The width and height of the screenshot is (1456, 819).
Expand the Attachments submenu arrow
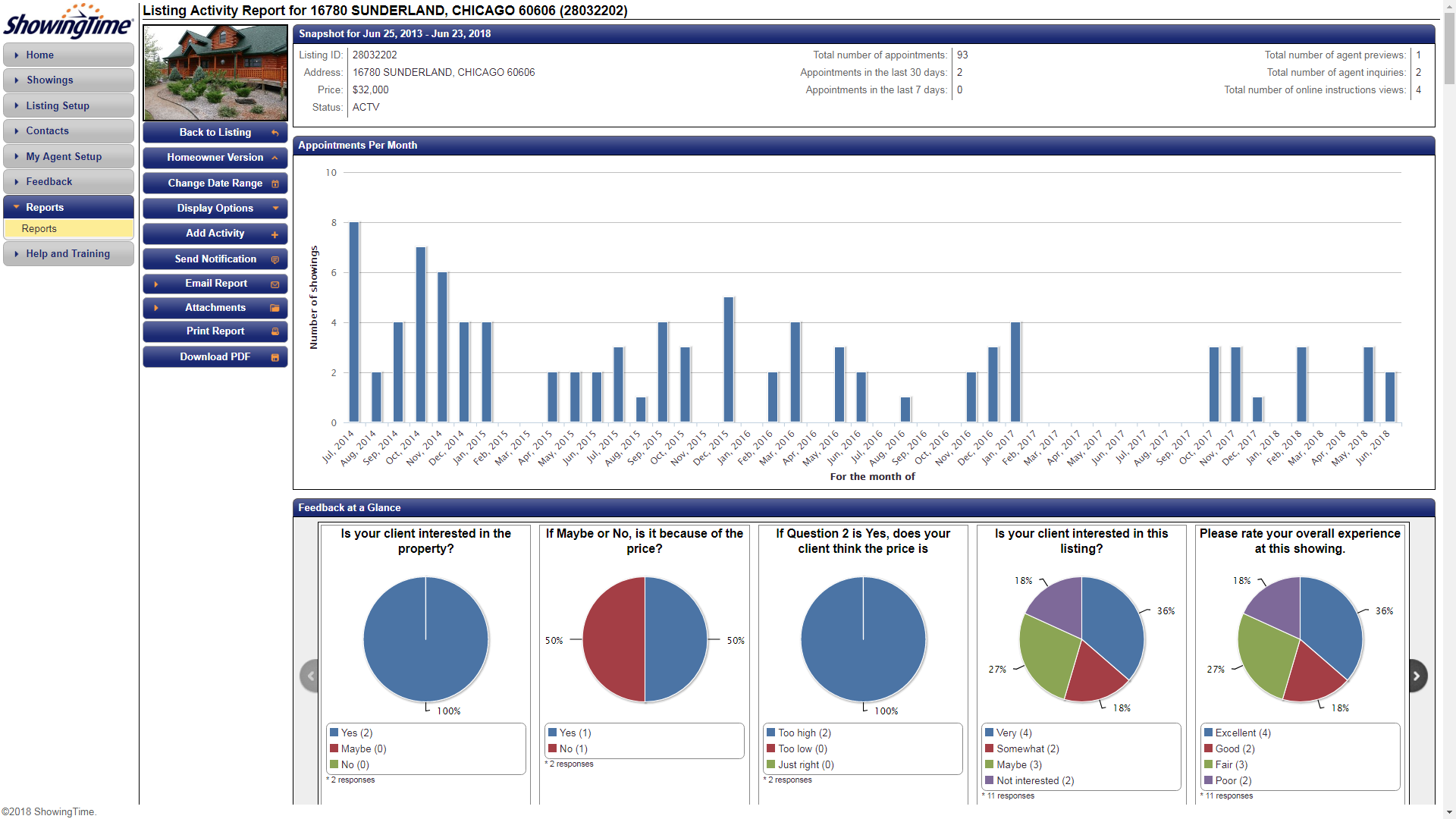156,308
